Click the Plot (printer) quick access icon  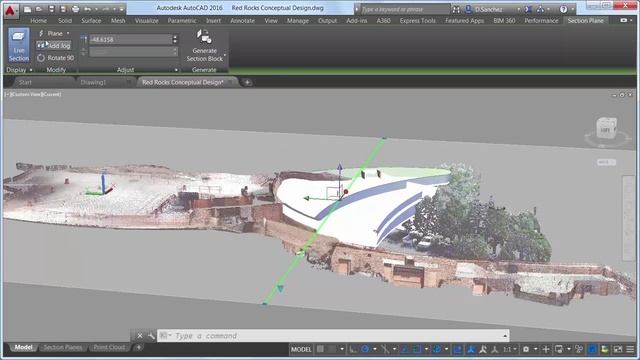tap(75, 9)
